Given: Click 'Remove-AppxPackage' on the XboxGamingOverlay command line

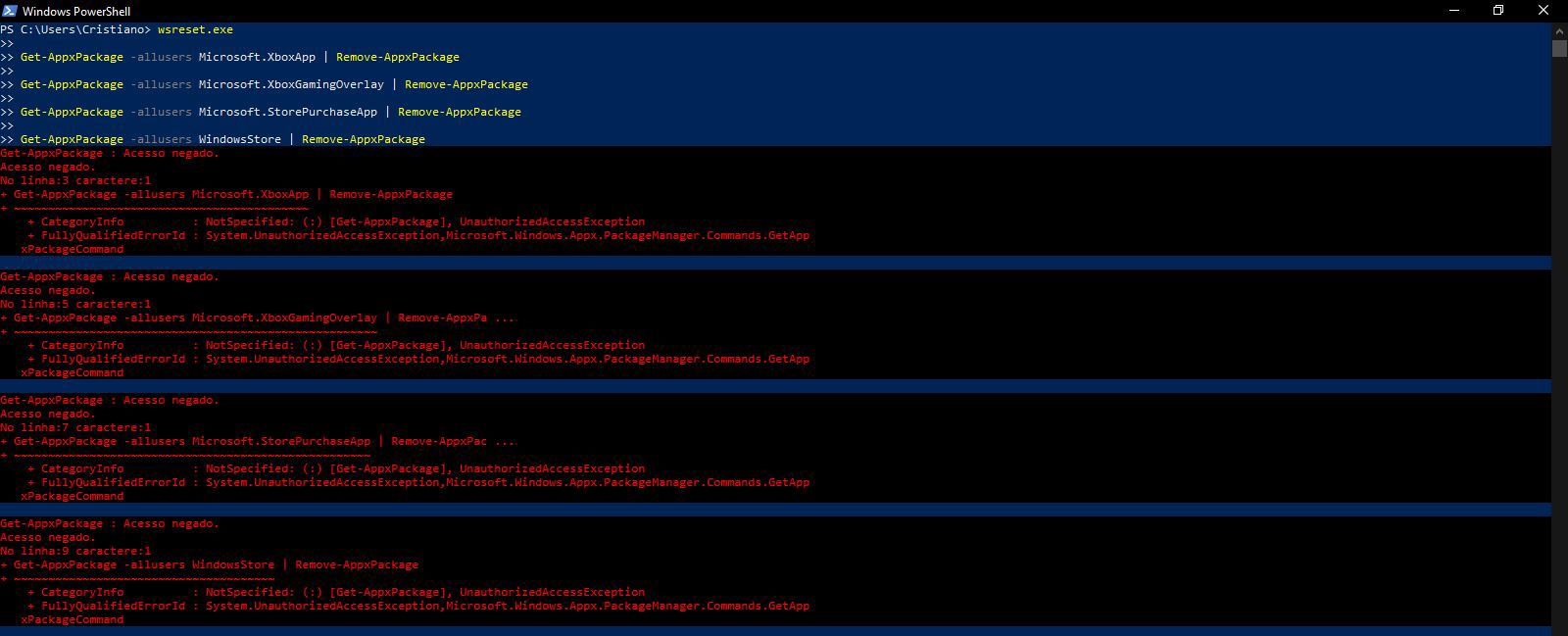Looking at the screenshot, I should [x=466, y=84].
